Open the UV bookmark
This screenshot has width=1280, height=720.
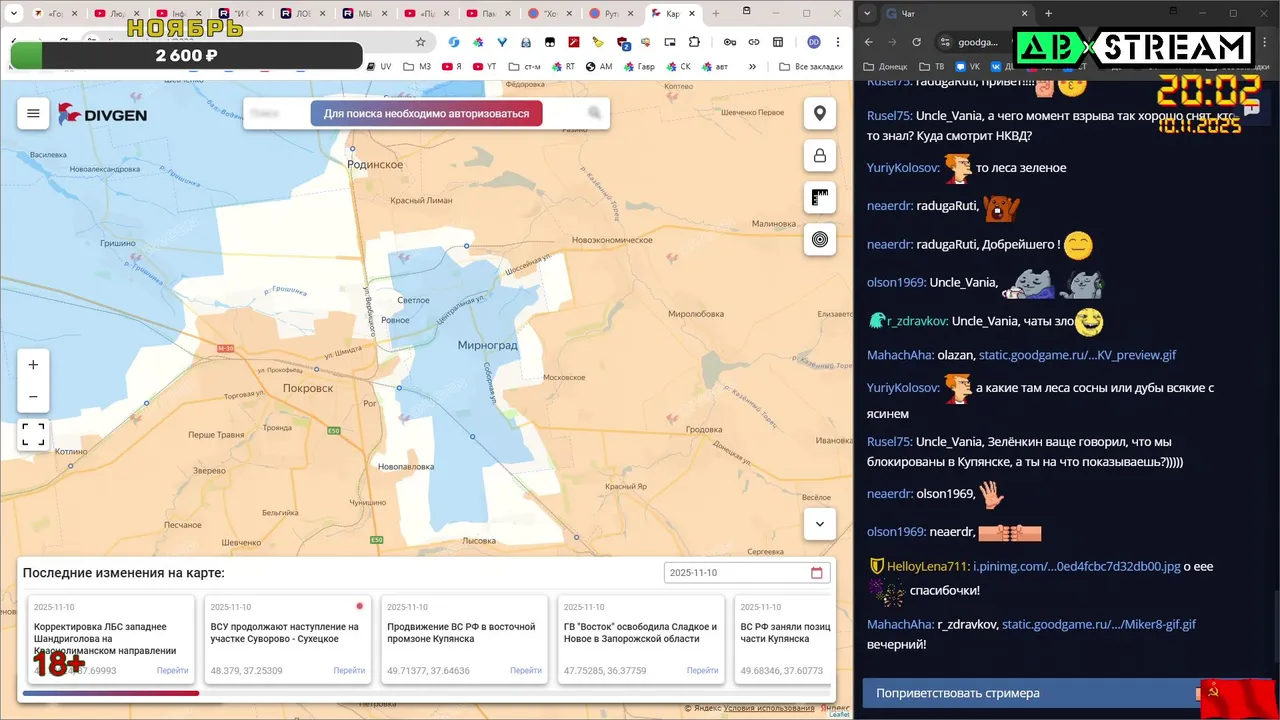378,66
